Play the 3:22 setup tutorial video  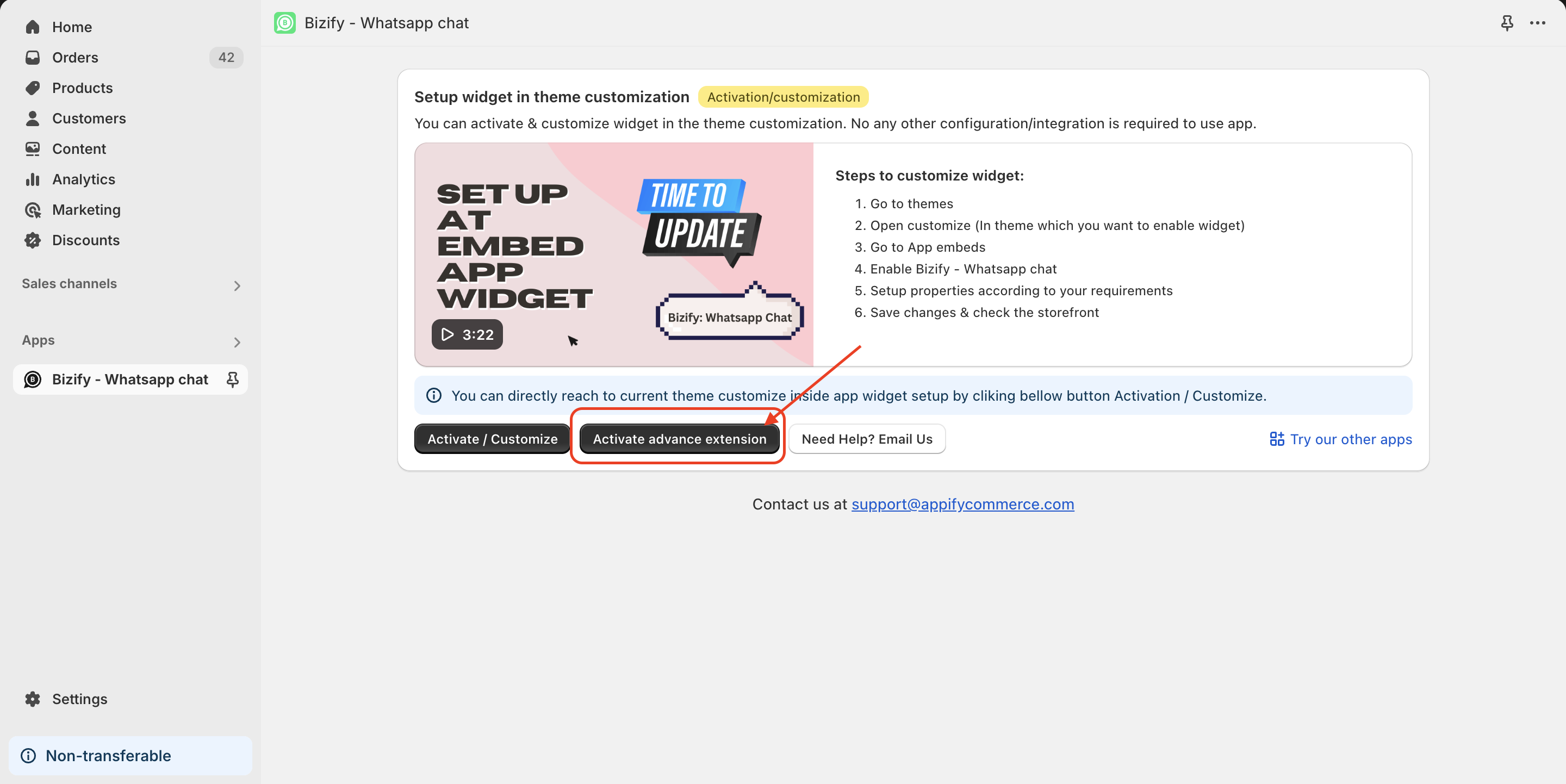click(467, 334)
